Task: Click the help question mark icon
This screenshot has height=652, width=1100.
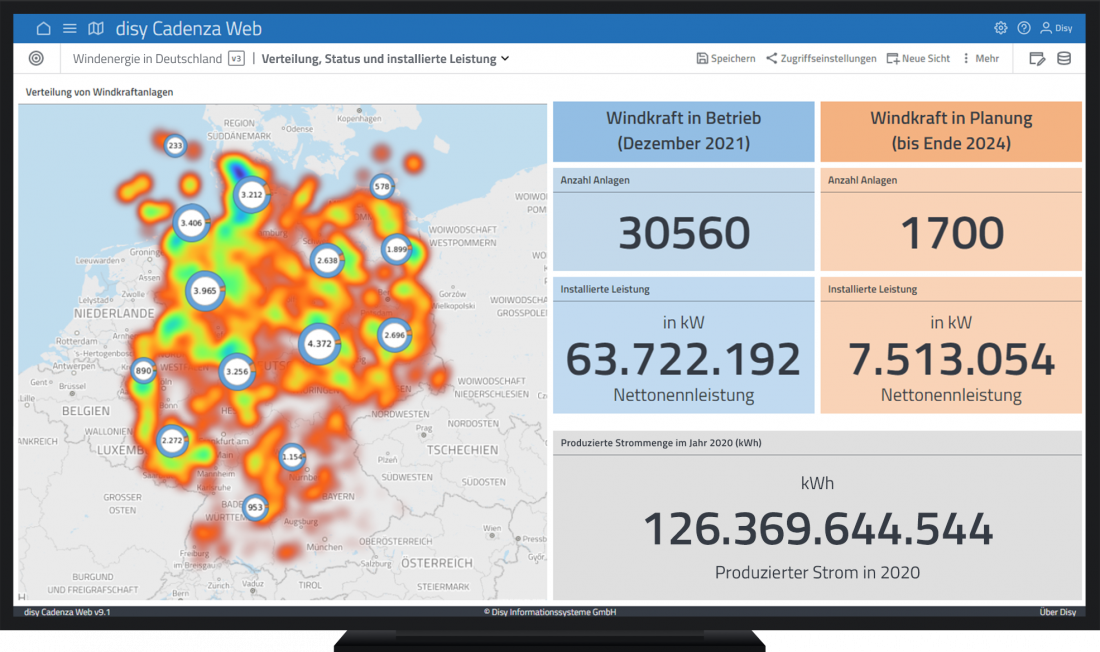Action: (1024, 29)
